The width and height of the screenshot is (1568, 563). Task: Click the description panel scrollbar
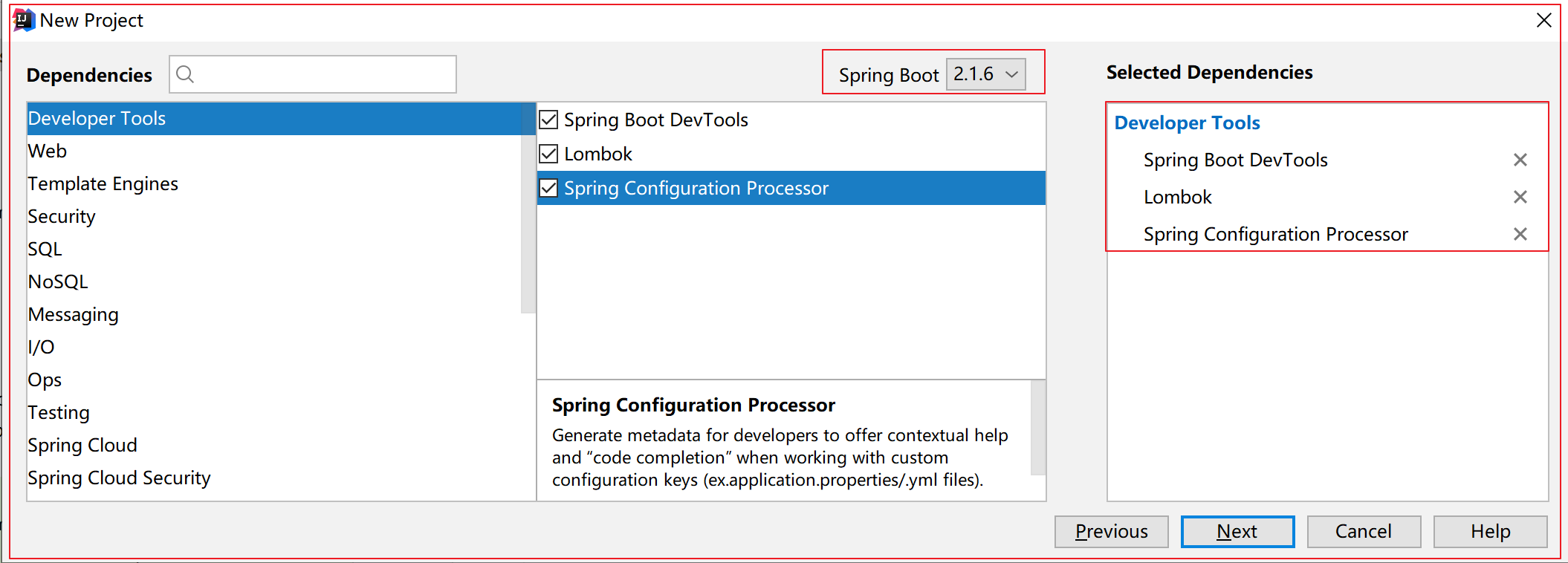1038,427
